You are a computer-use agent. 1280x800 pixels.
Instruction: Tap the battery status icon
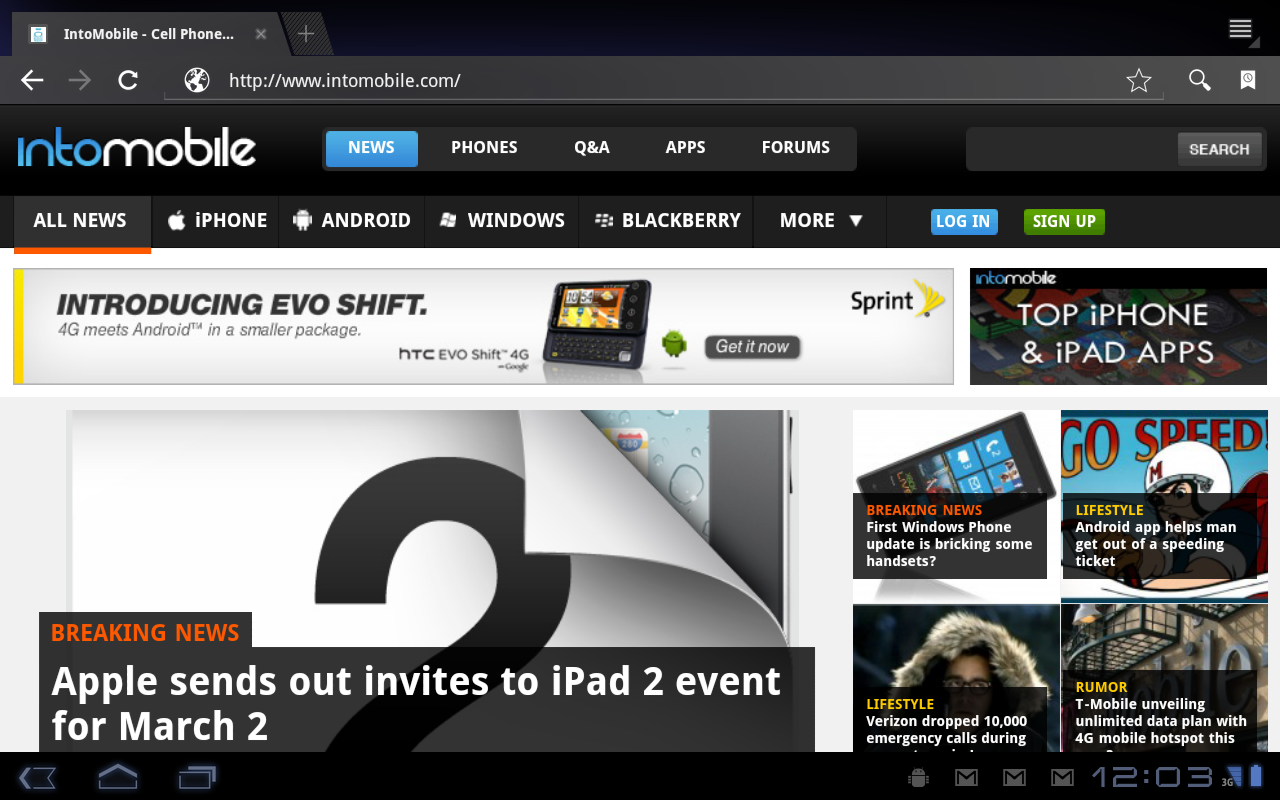[1257, 776]
